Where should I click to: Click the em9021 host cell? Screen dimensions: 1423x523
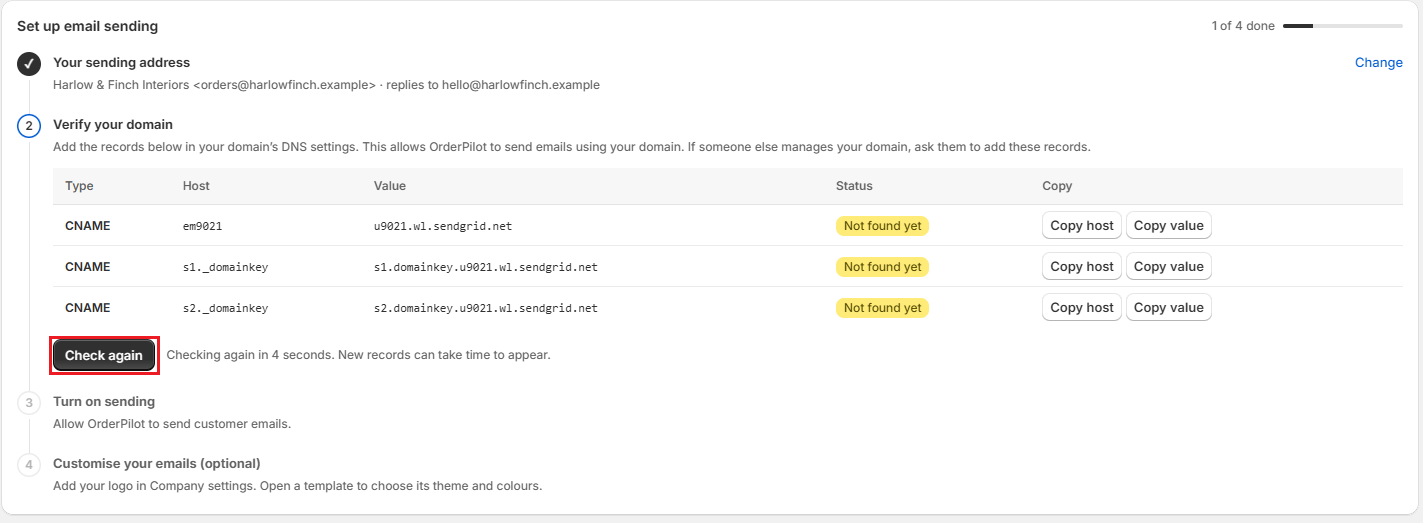point(202,226)
